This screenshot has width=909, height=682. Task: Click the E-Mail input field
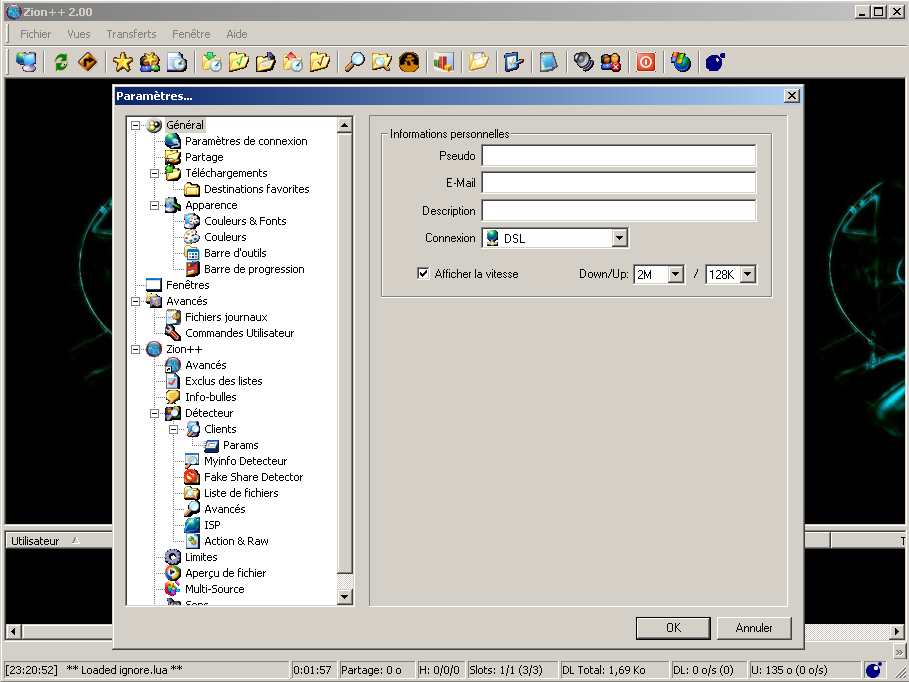(619, 183)
